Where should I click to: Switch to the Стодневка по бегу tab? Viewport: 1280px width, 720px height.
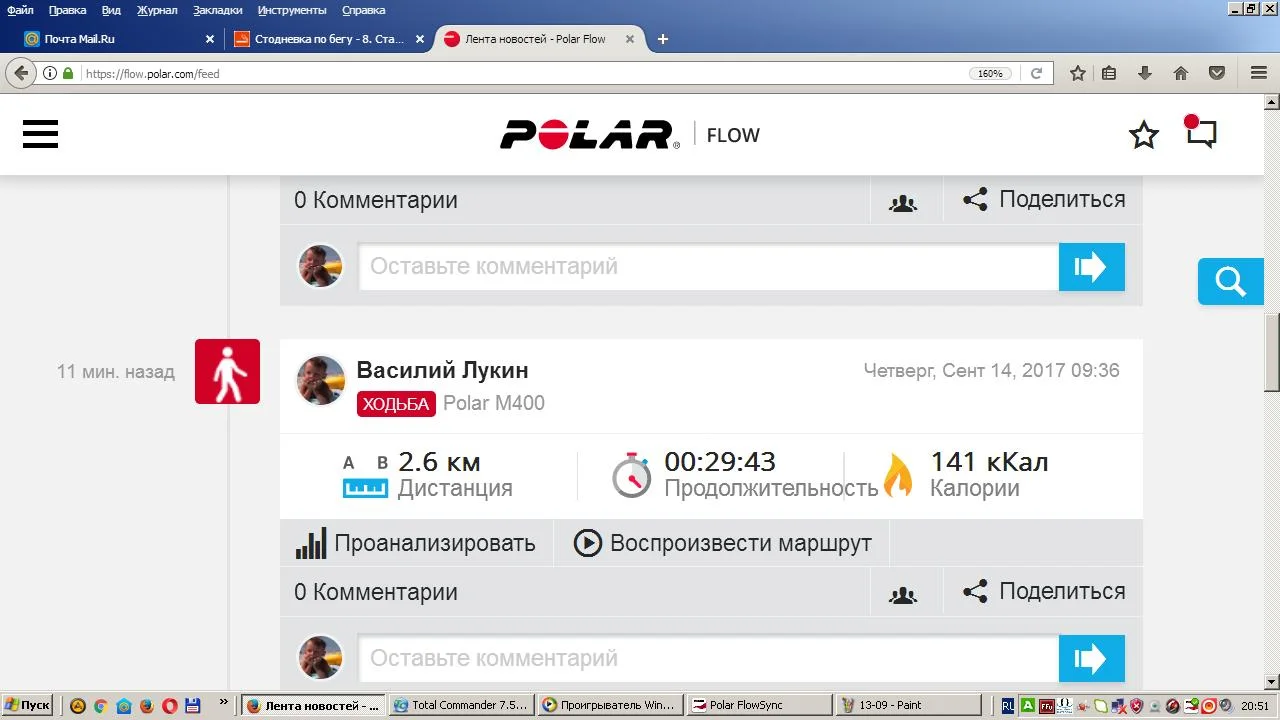point(328,39)
